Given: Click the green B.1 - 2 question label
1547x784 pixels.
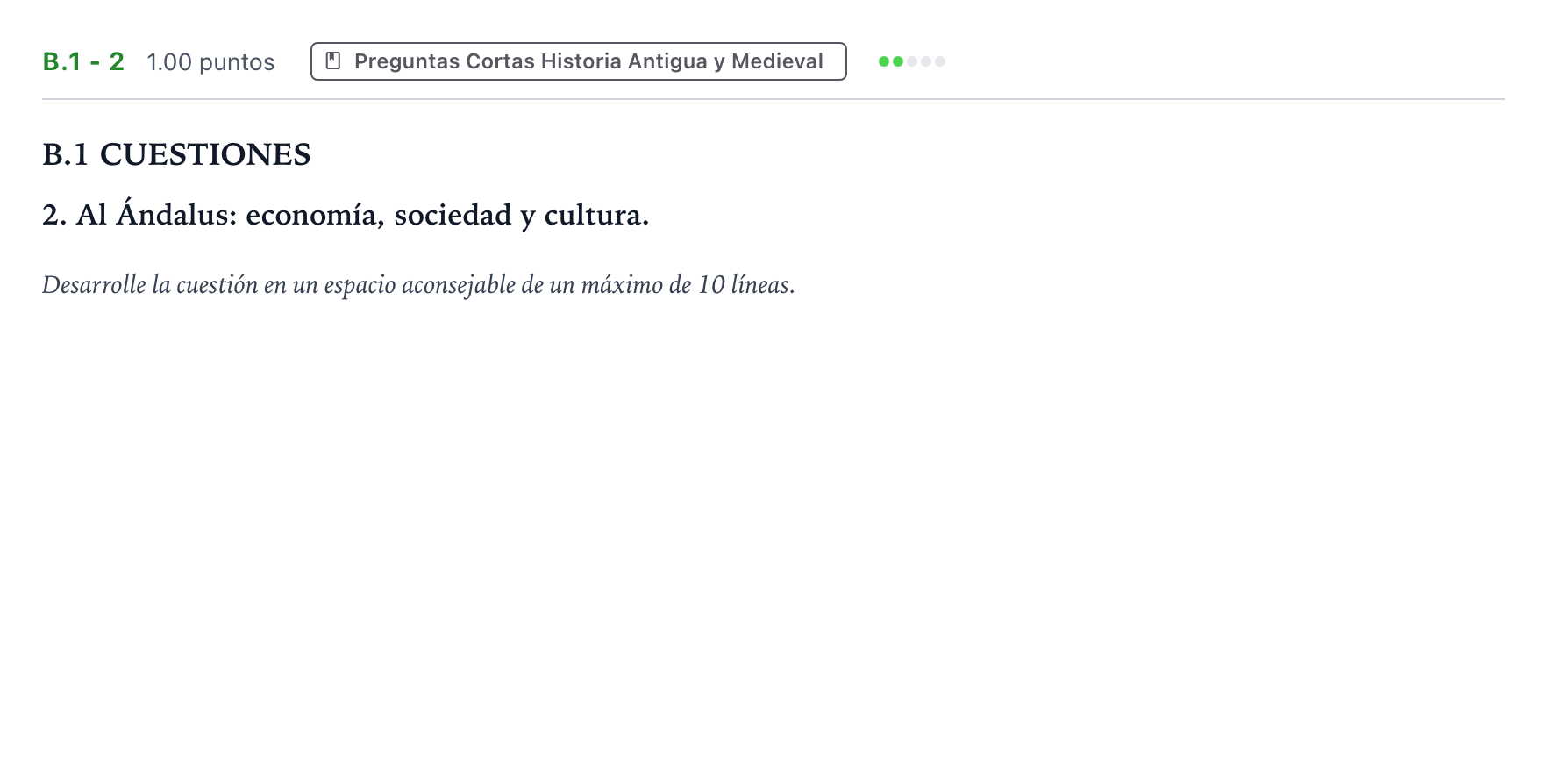Looking at the screenshot, I should coord(83,61).
